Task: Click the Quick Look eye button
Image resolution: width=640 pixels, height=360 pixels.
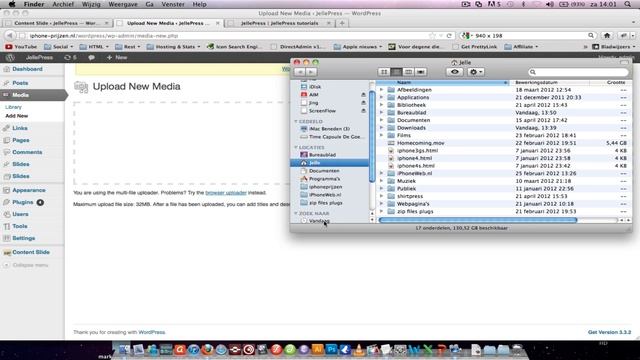Action: point(455,72)
